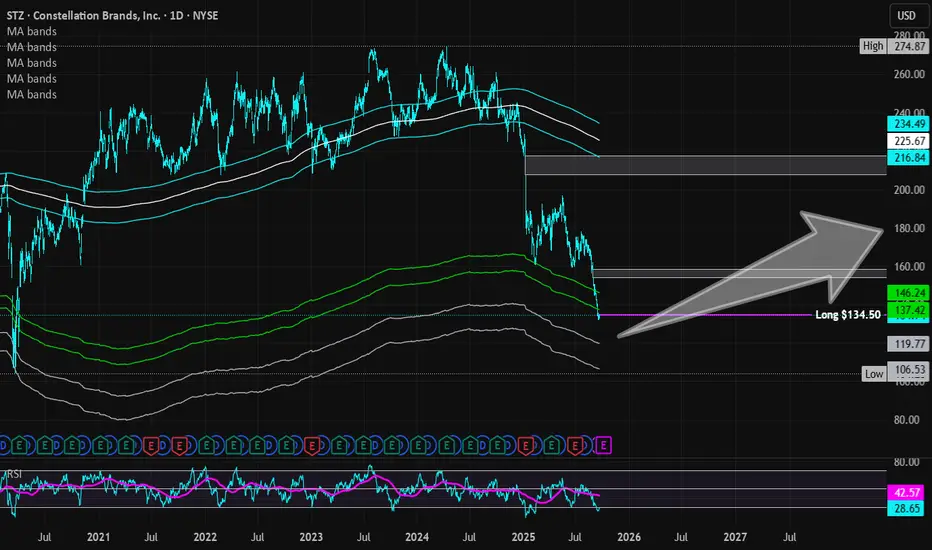Click the 234.49 cyan price tag
Viewport: 932px width, 550px height.
coord(908,124)
